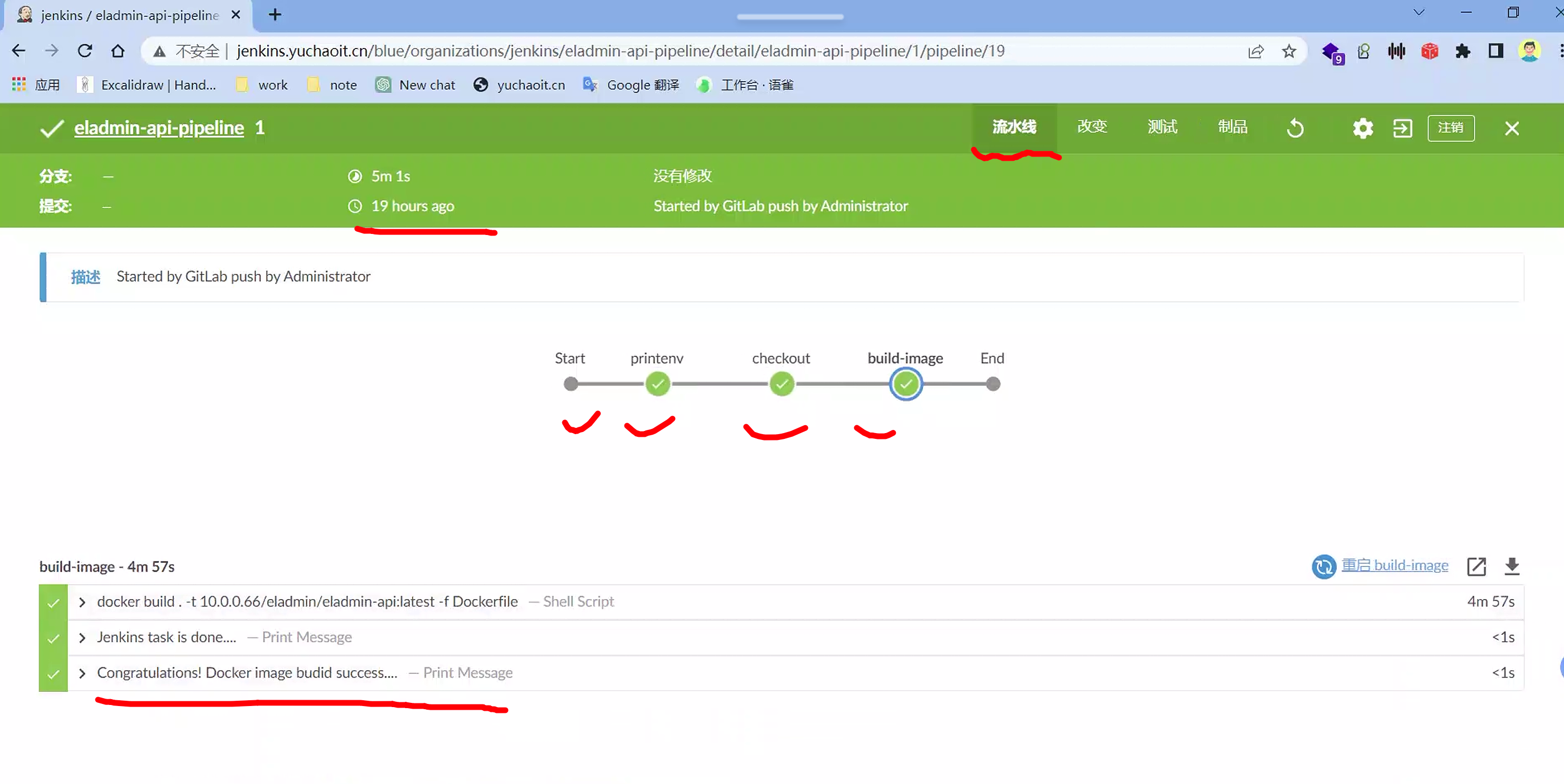The height and width of the screenshot is (784, 1564).
Task: Select the checkout stage node
Action: pos(781,384)
